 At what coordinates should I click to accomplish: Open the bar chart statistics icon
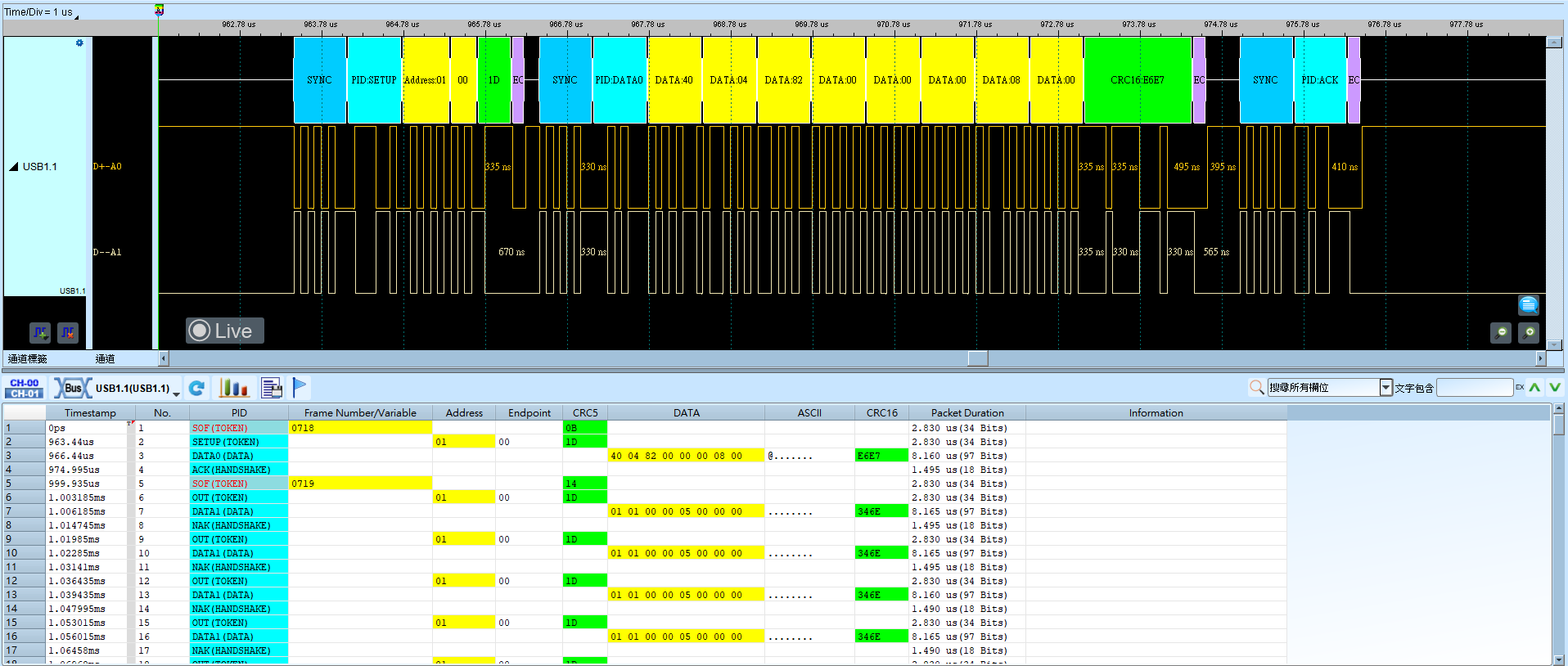(233, 388)
